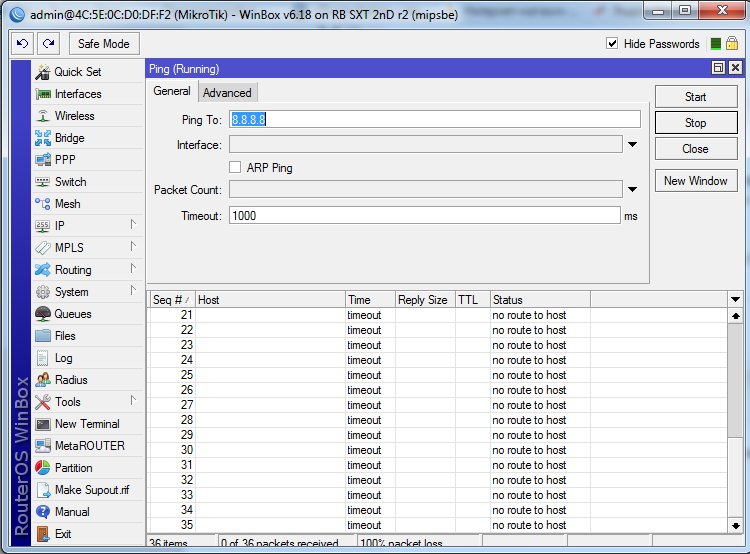Image resolution: width=750 pixels, height=554 pixels.
Task: Click the Undo arrow button
Action: (22, 44)
